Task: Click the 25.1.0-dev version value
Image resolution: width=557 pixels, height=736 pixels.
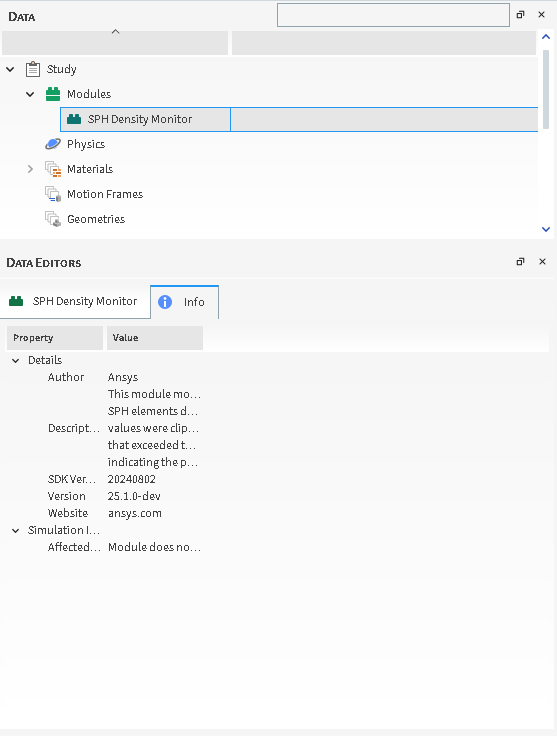Action: point(134,496)
